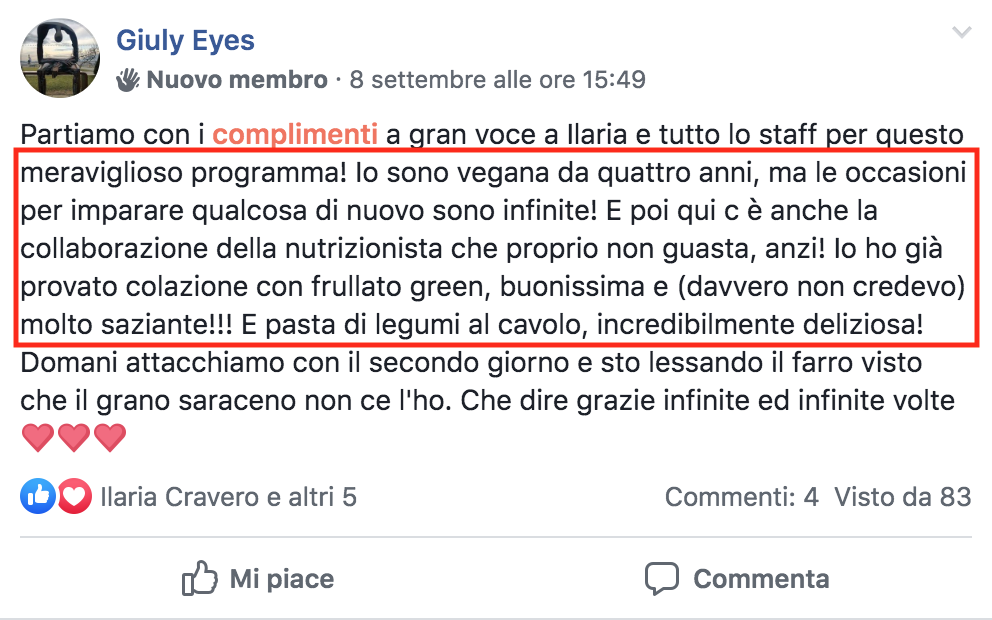This screenshot has width=992, height=620.
Task: Click the Nuovo membro badge label
Action: 237,80
